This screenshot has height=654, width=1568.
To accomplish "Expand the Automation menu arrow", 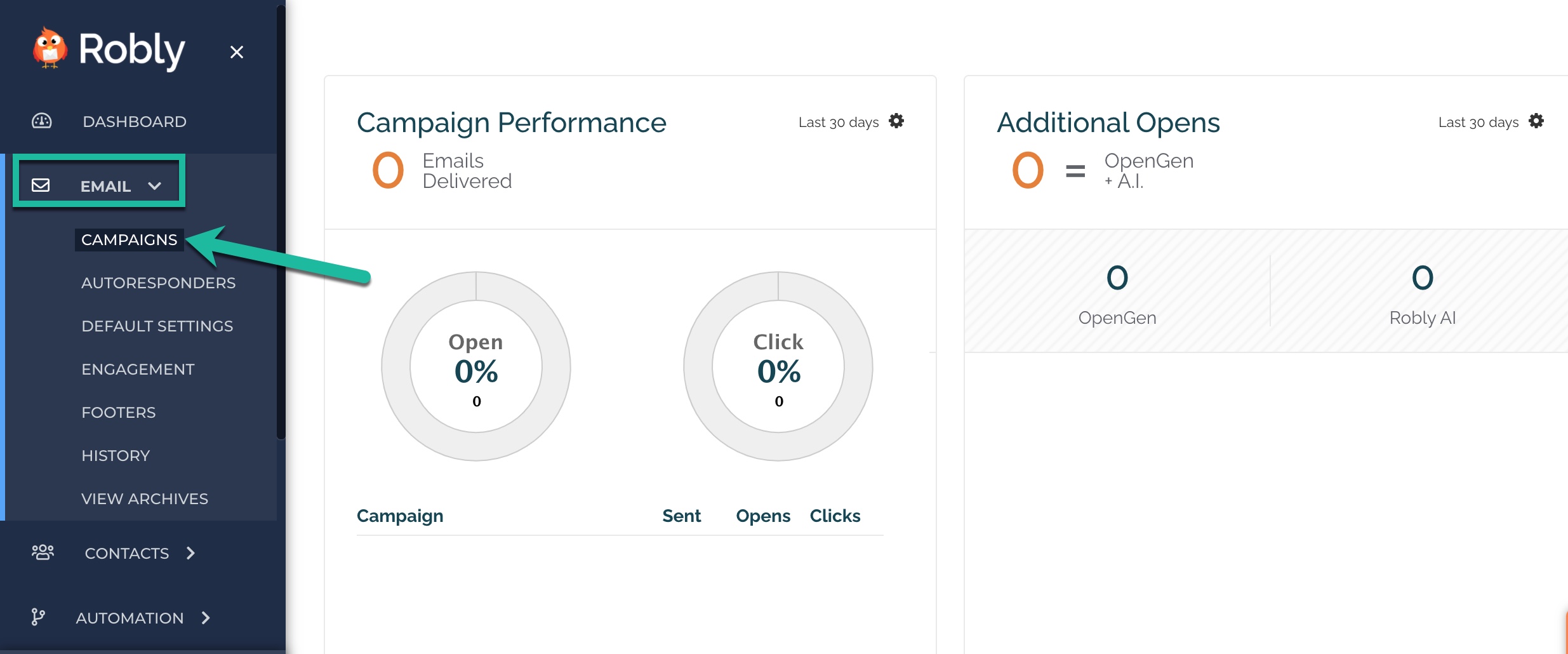I will point(205,618).
